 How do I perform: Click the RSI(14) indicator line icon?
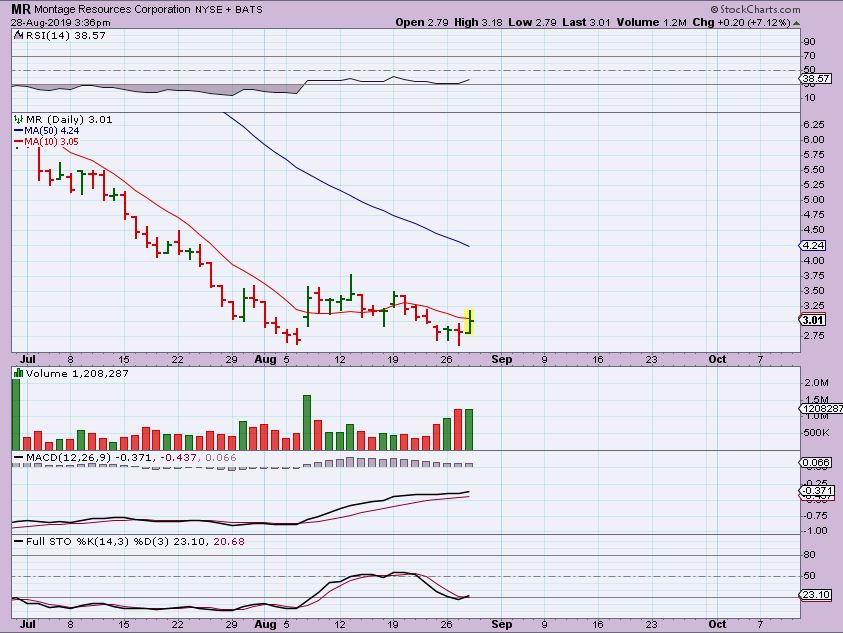coord(16,34)
